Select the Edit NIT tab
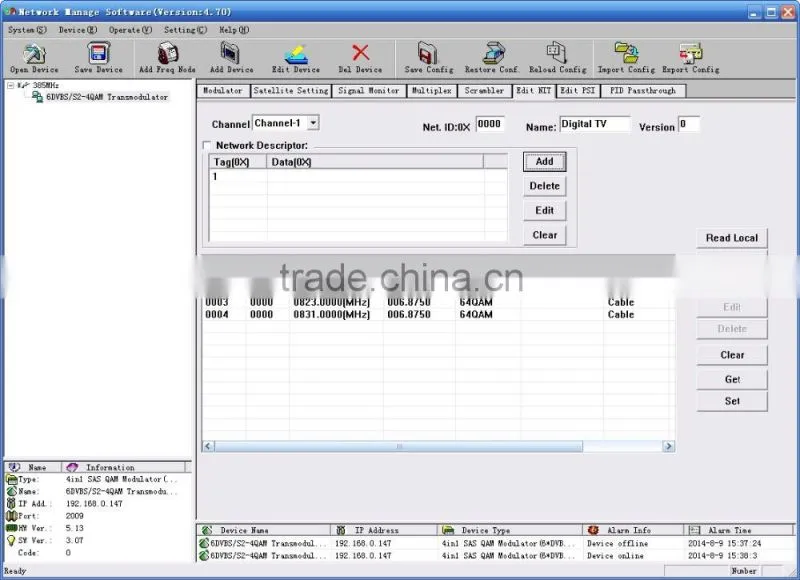 pyautogui.click(x=534, y=90)
